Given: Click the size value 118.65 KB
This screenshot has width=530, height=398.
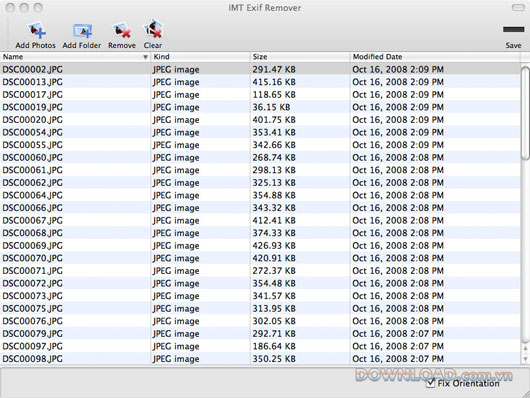Looking at the screenshot, I should [274, 94].
